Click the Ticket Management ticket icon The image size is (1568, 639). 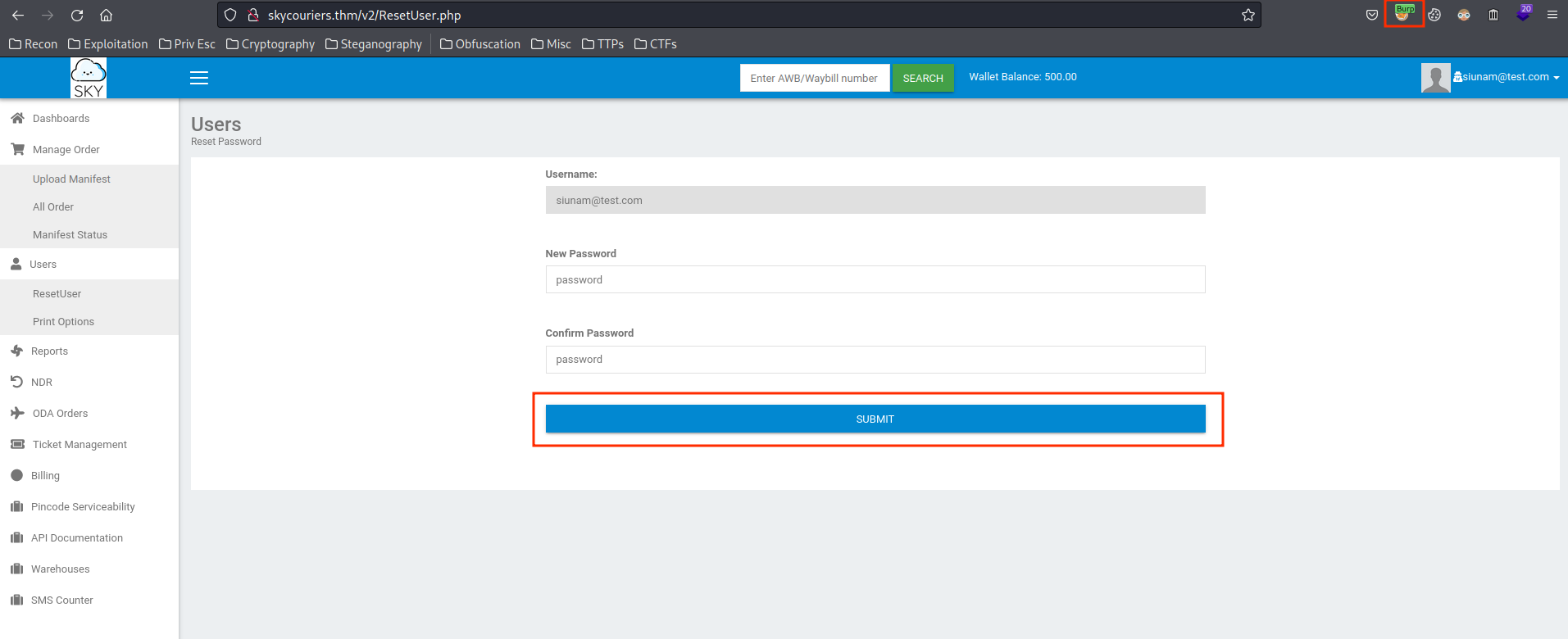click(x=17, y=444)
